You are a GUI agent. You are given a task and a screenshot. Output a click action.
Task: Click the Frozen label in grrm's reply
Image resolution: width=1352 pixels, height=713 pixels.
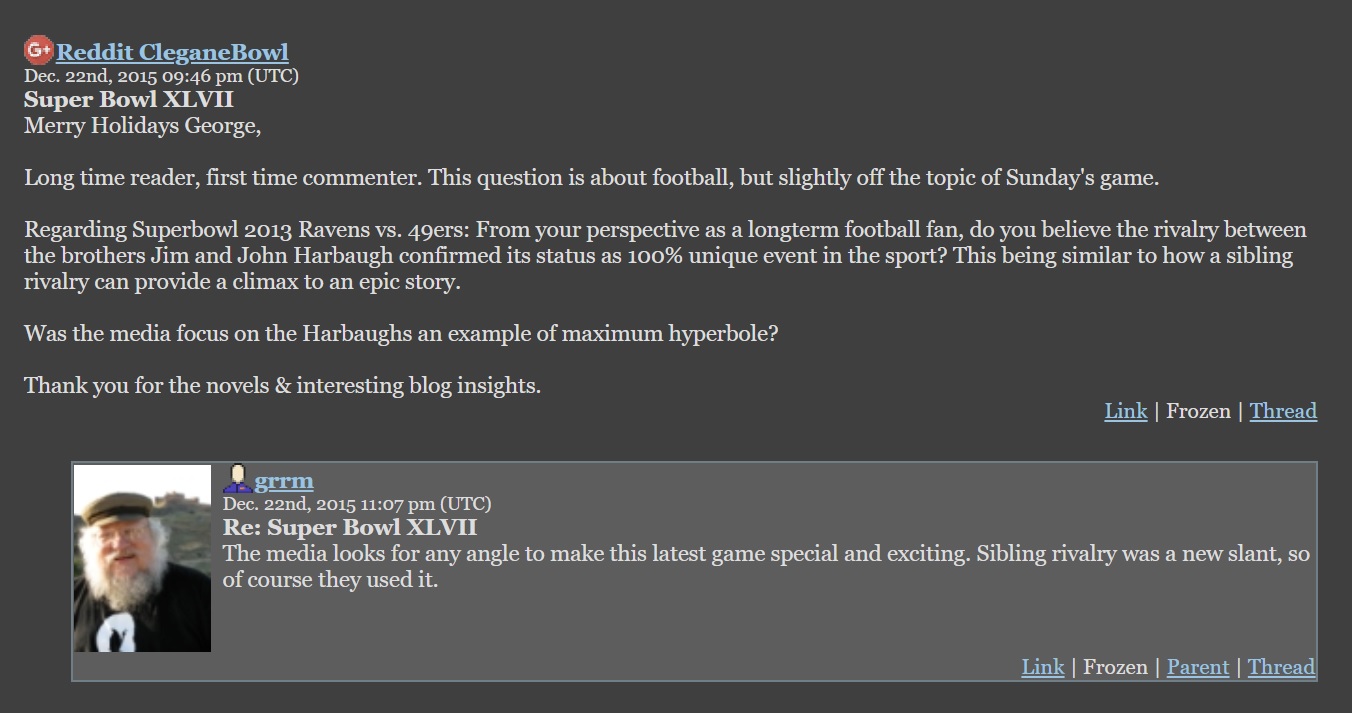tap(1115, 667)
